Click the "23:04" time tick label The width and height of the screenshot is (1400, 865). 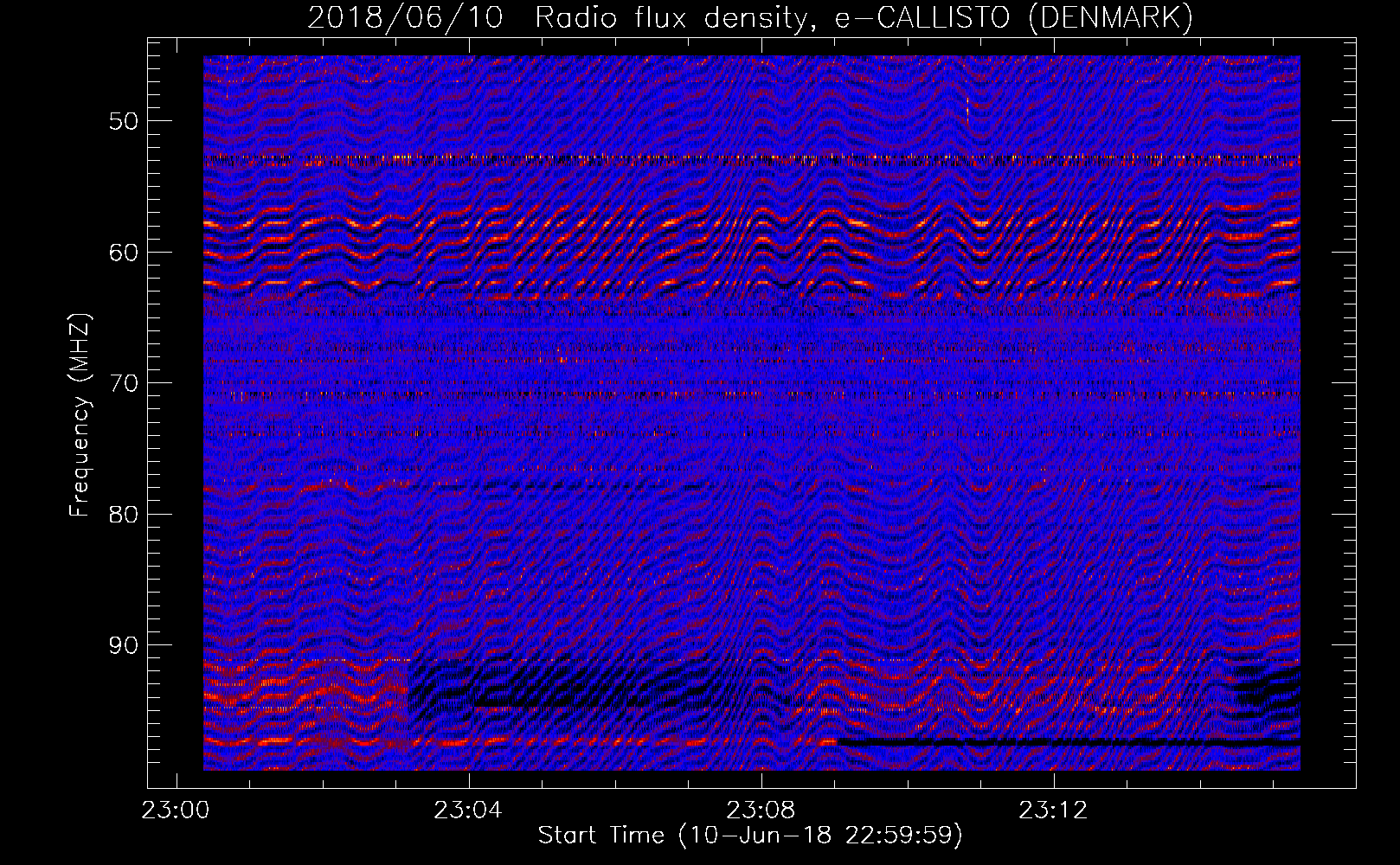(469, 811)
